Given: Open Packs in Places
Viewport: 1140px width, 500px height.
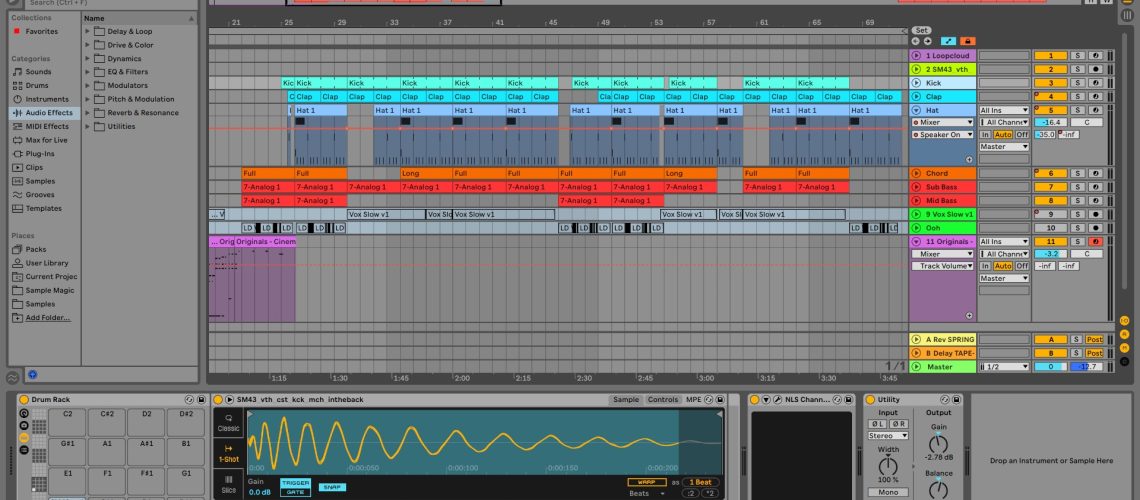Looking at the screenshot, I should (x=36, y=249).
